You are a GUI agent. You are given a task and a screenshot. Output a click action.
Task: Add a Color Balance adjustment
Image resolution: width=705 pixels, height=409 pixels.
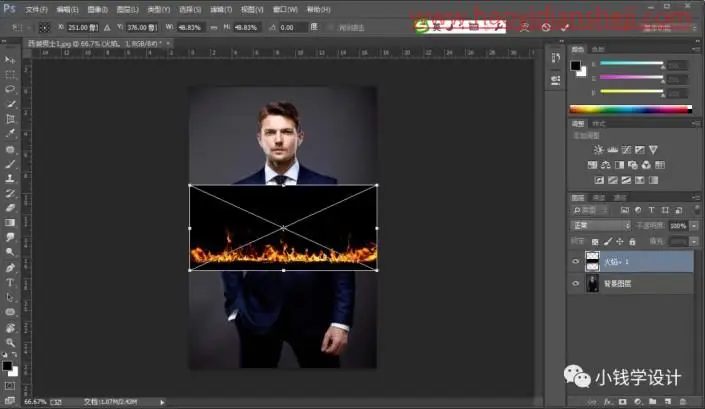pos(606,165)
